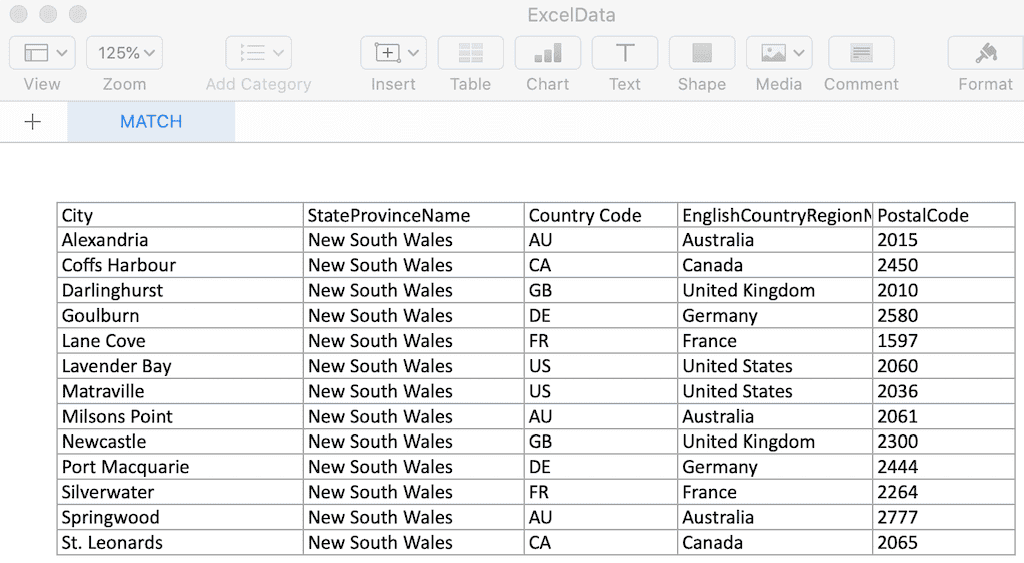The image size is (1024, 563).
Task: Click the Table toolbar icon
Action: coord(470,53)
